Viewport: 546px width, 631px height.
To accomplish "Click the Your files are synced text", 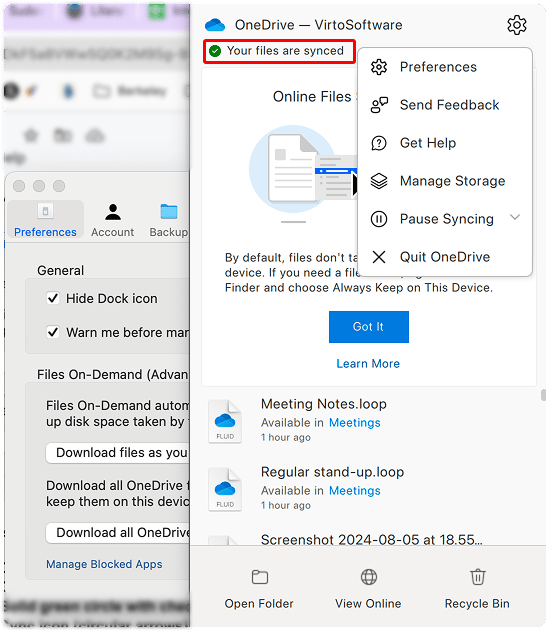I will coord(285,51).
